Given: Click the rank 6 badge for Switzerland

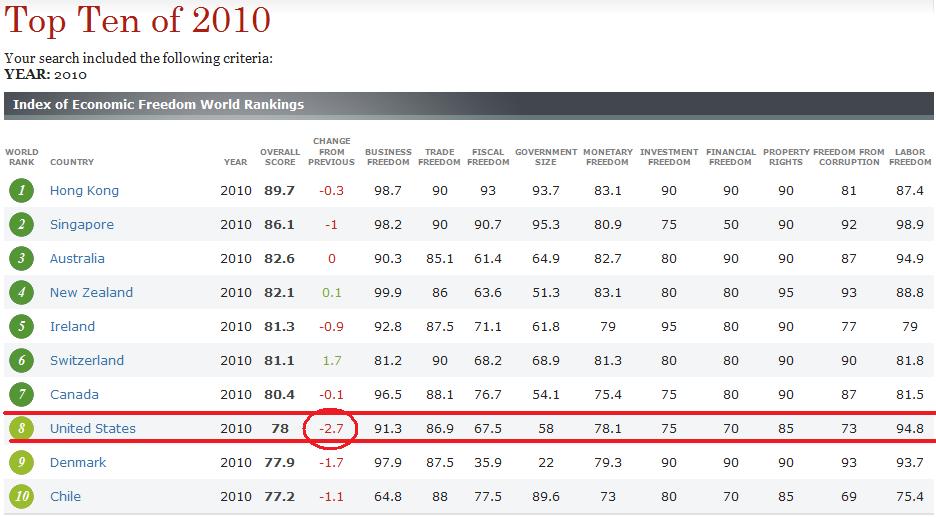Looking at the screenshot, I should pos(21,361).
